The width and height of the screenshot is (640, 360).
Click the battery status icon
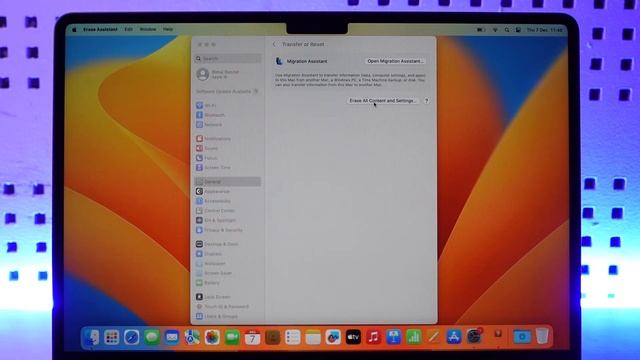pyautogui.click(x=481, y=30)
